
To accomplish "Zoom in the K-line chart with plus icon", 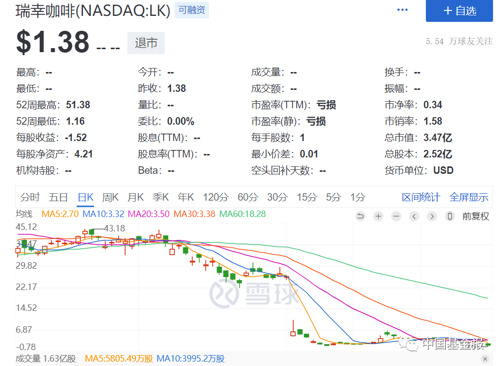I will tap(378, 216).
